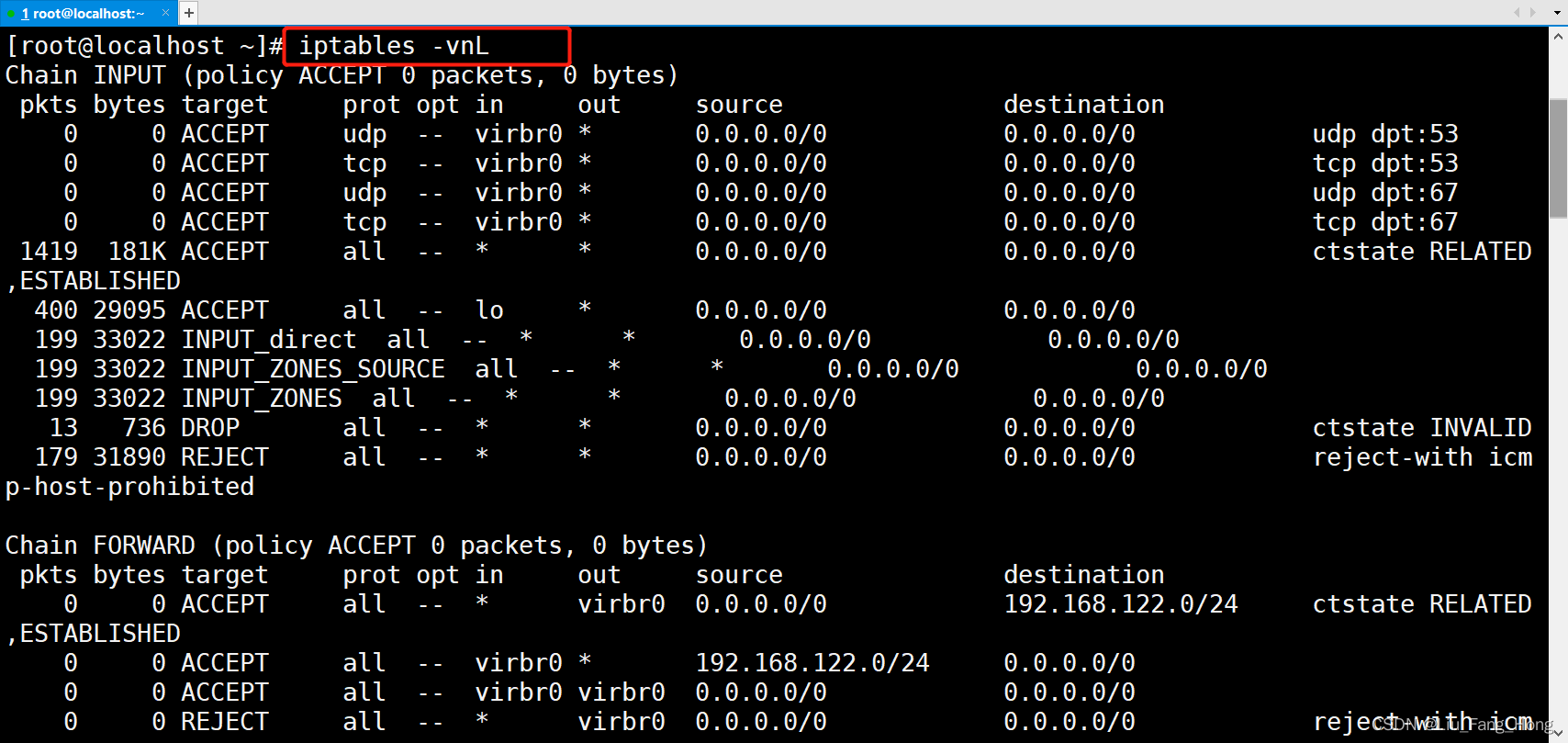Click source 192.168.122.0/24 in FORWARD chain
The image size is (1568, 743).
(812, 663)
